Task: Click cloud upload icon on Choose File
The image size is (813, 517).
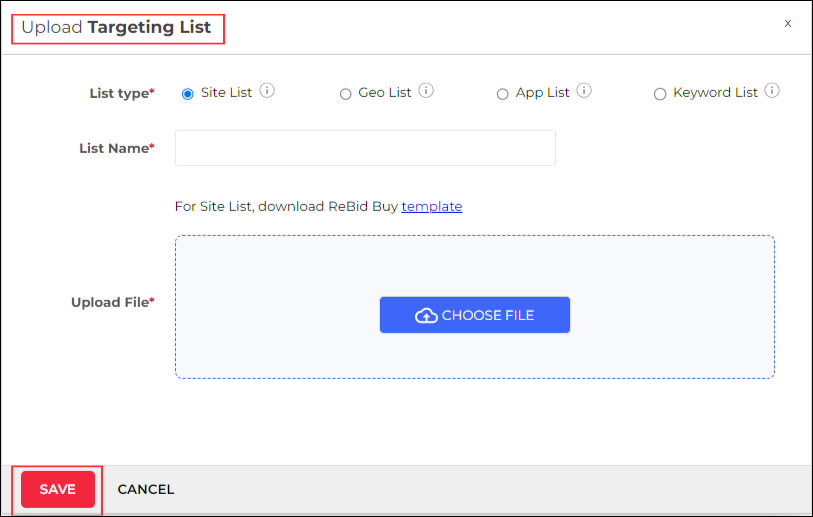Action: [x=426, y=315]
